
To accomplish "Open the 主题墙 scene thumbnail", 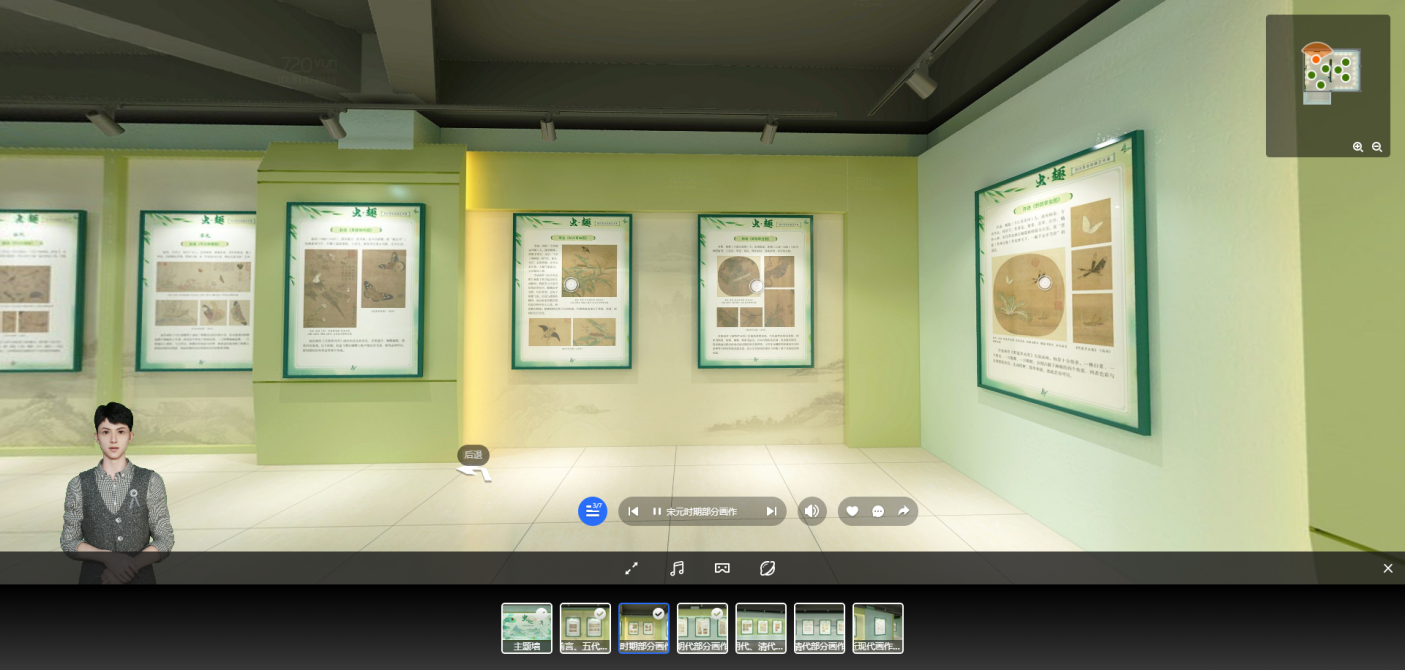I will tap(526, 628).
